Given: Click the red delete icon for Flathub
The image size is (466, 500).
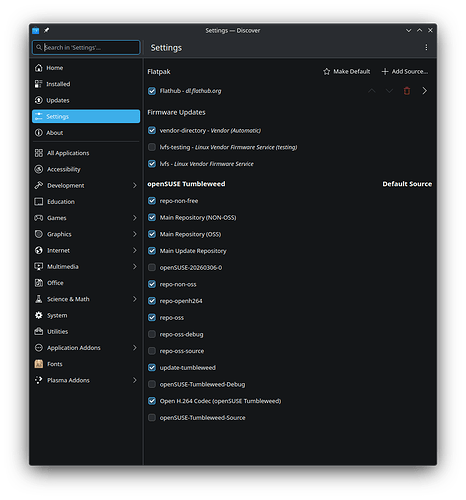Looking at the screenshot, I should point(407,91).
